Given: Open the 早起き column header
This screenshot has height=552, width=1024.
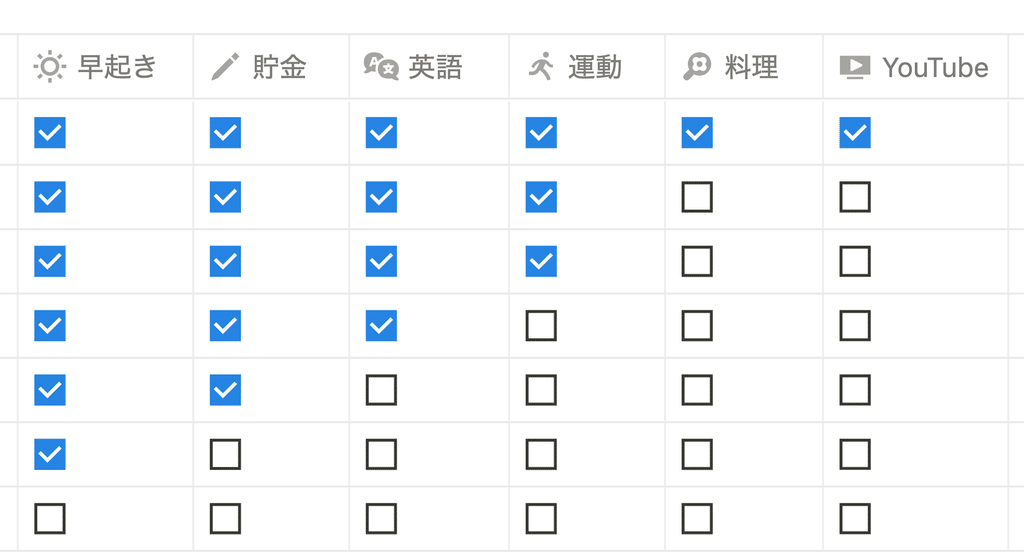Looking at the screenshot, I should click(x=105, y=67).
